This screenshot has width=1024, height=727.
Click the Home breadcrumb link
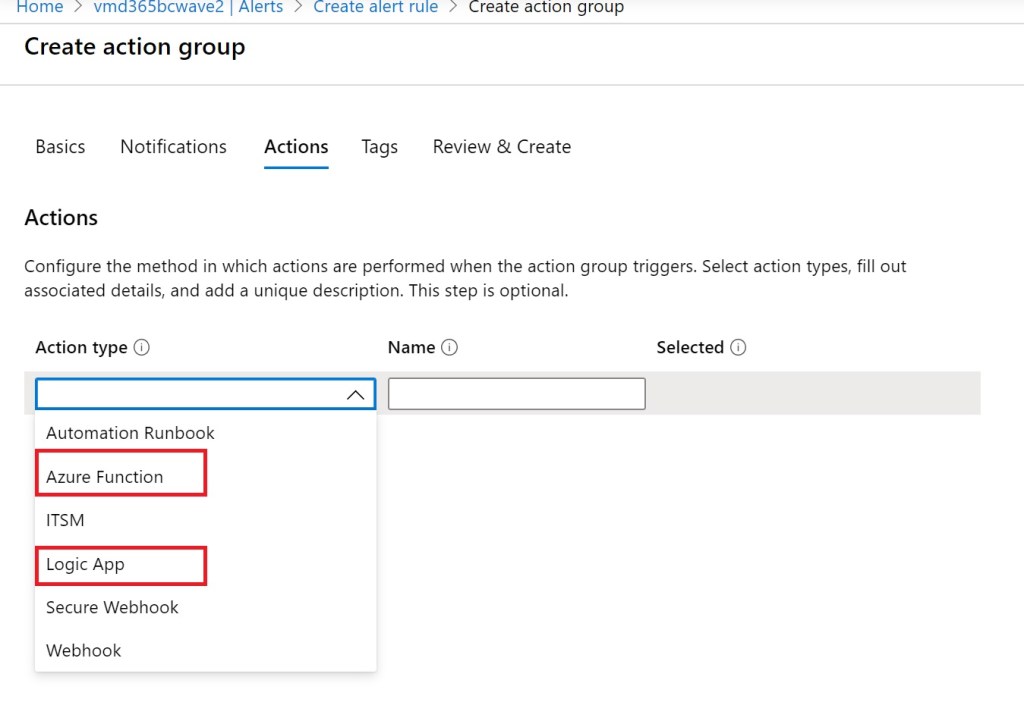tap(40, 8)
